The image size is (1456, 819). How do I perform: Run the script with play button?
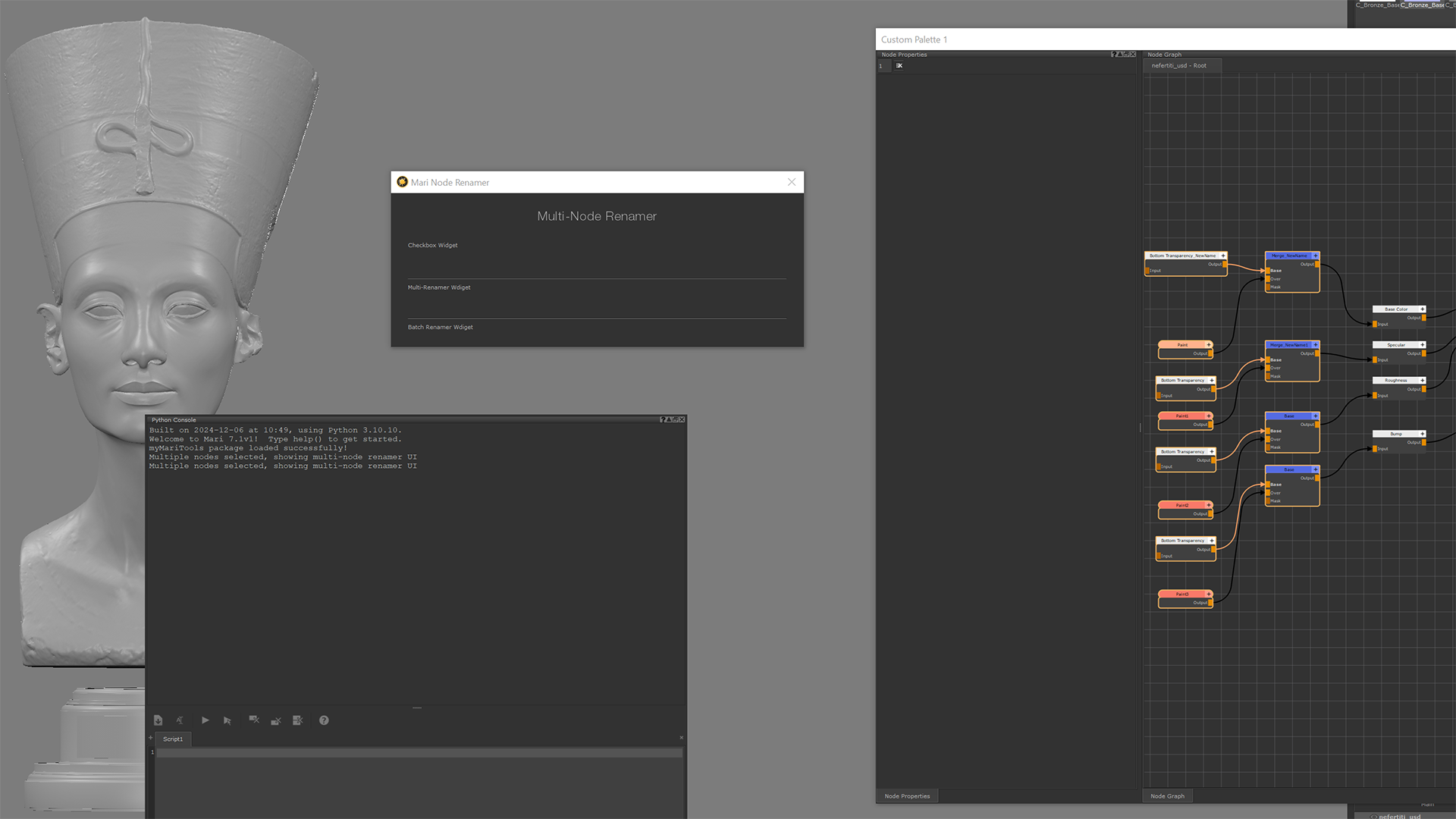click(205, 720)
